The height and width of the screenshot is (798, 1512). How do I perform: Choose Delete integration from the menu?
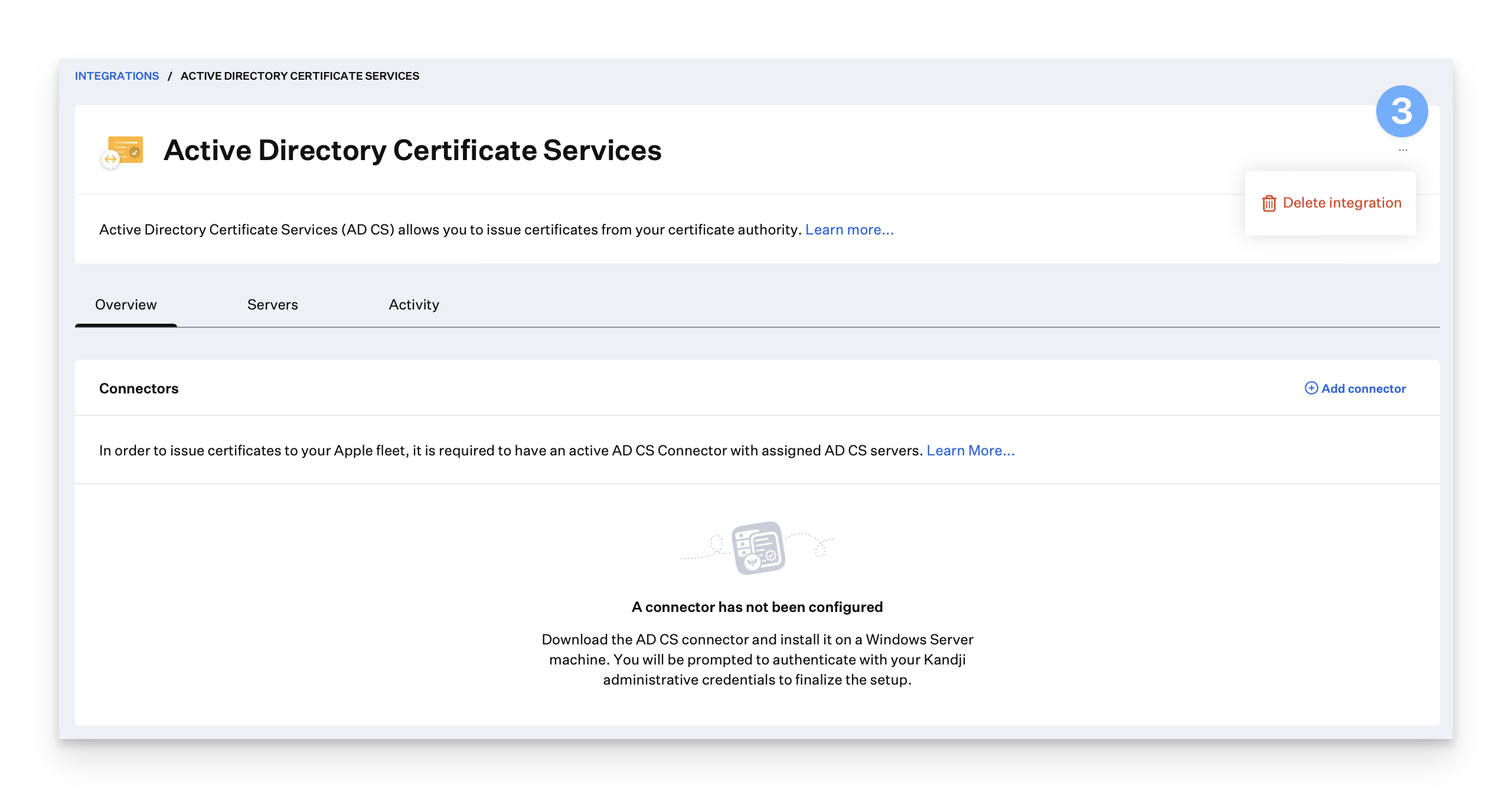point(1341,203)
